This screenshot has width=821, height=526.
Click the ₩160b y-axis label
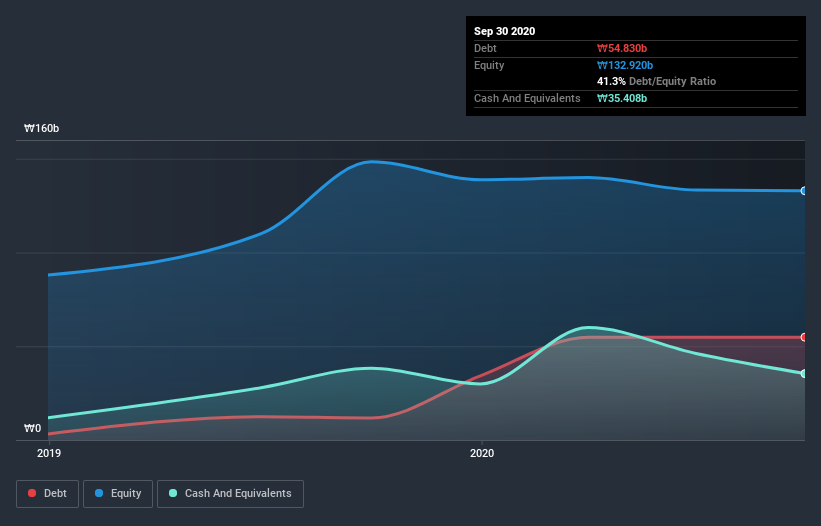click(42, 128)
